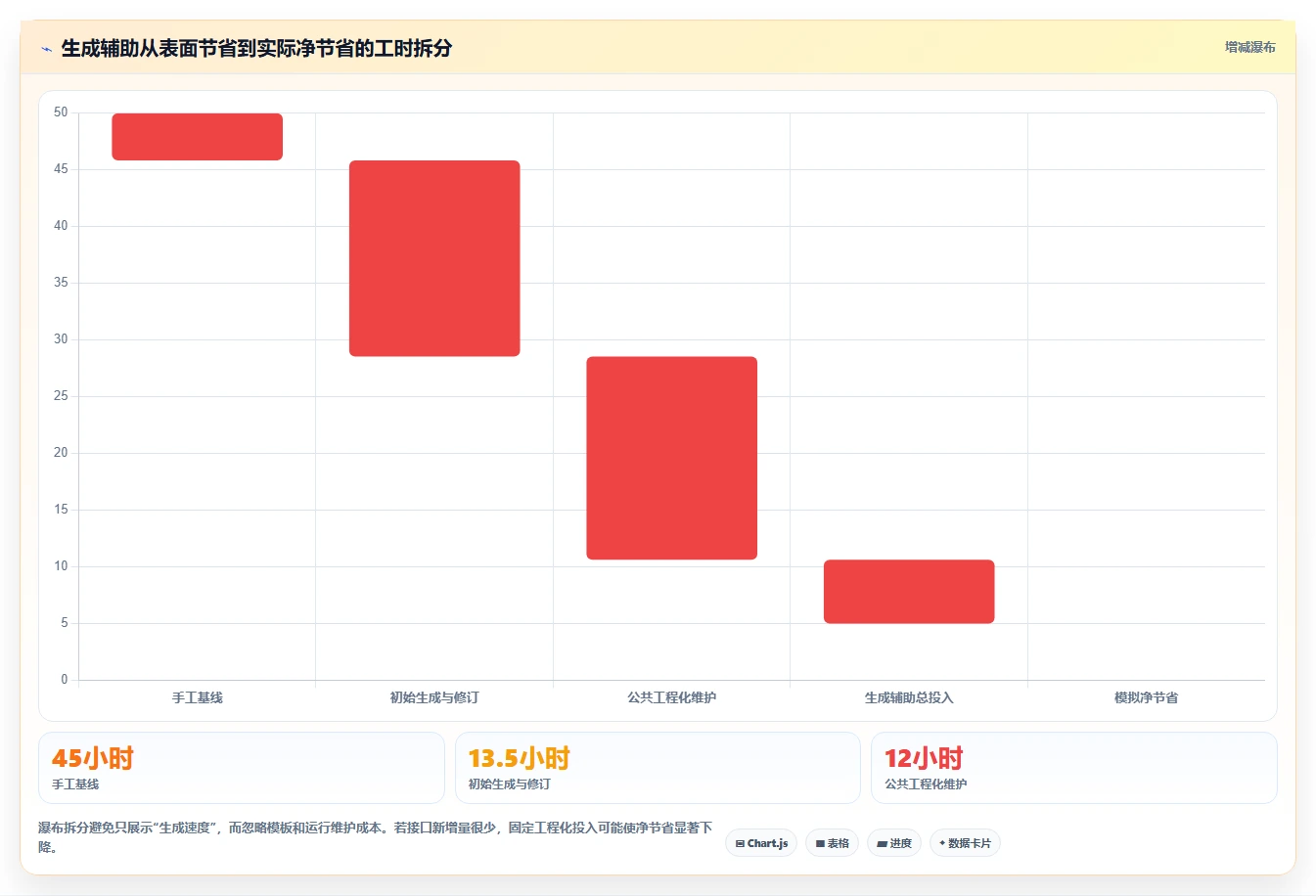Click the 进度 chip icon
Image resolution: width=1316 pixels, height=896 pixels.
(882, 843)
